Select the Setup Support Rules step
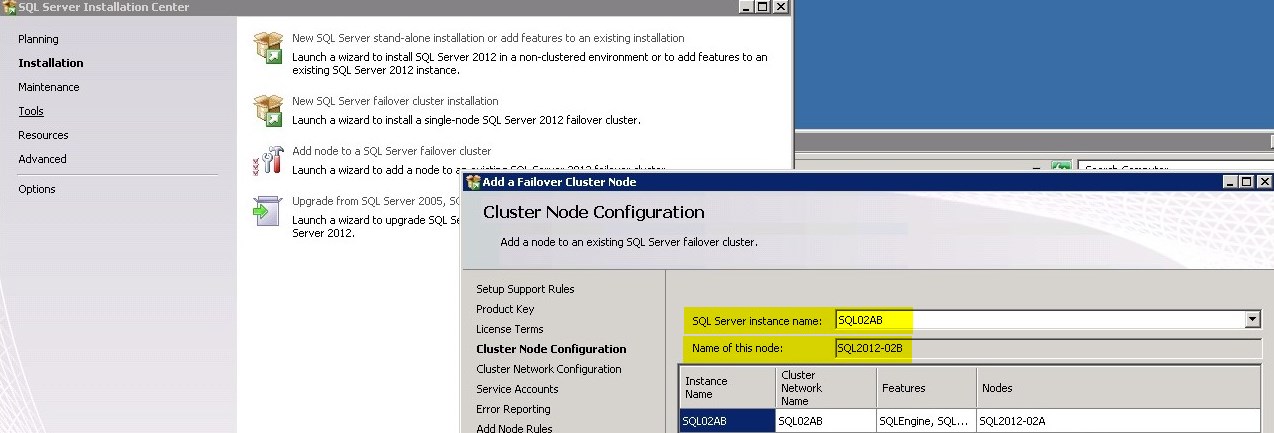 point(525,289)
